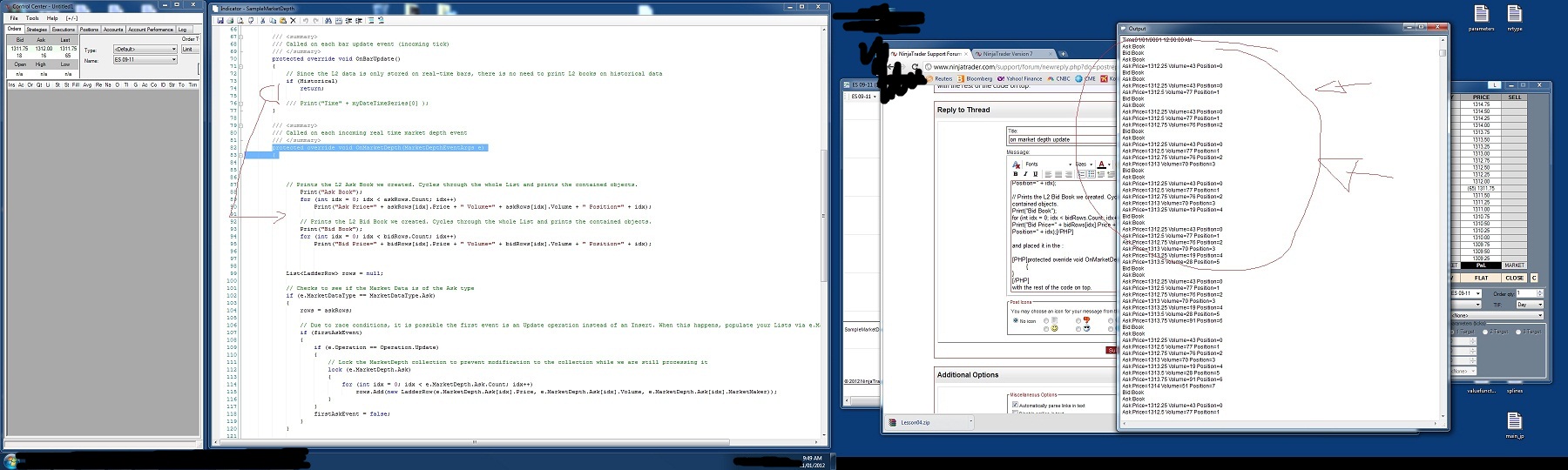The height and width of the screenshot is (470, 1568).
Task: Click the FLAT button in the DOM window
Action: [1482, 278]
